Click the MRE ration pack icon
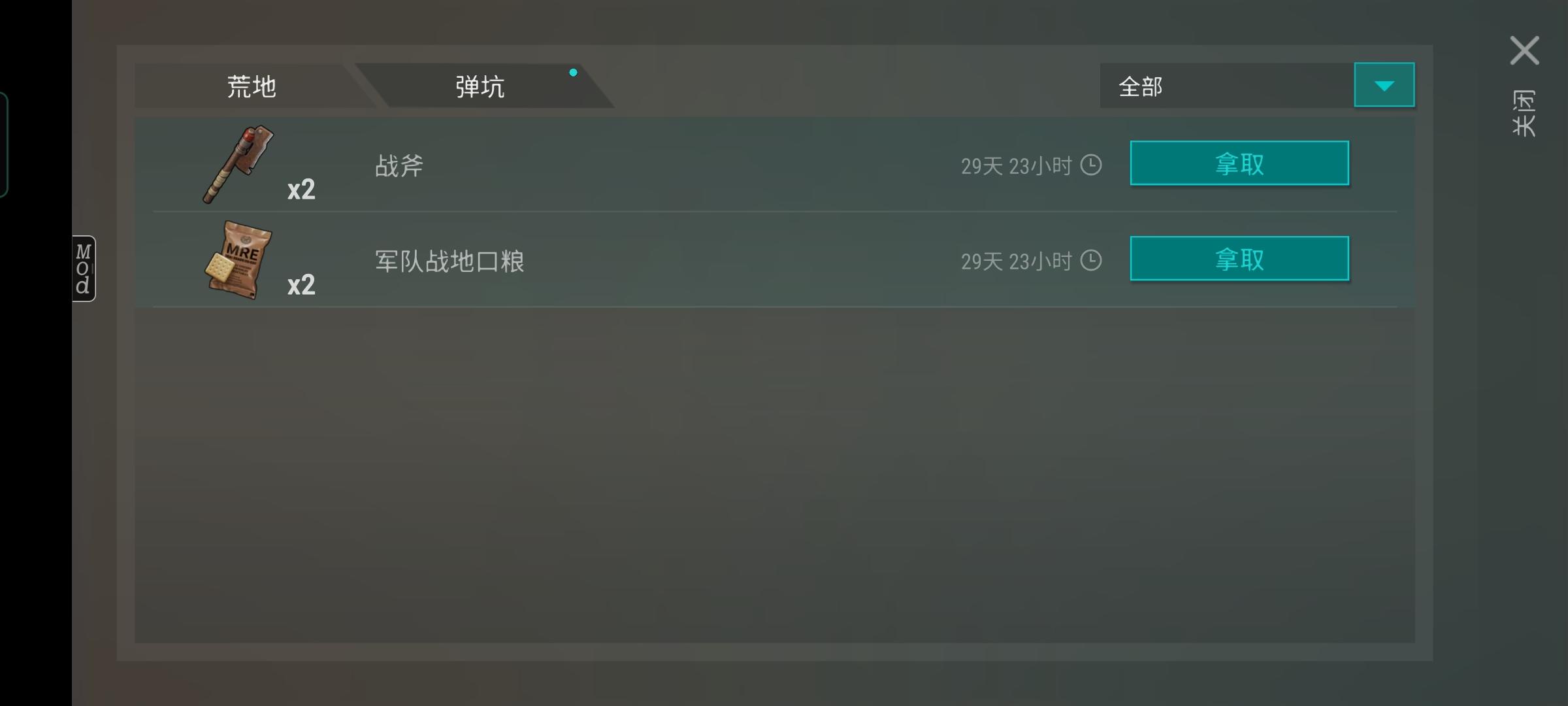1568x706 pixels. pos(238,260)
